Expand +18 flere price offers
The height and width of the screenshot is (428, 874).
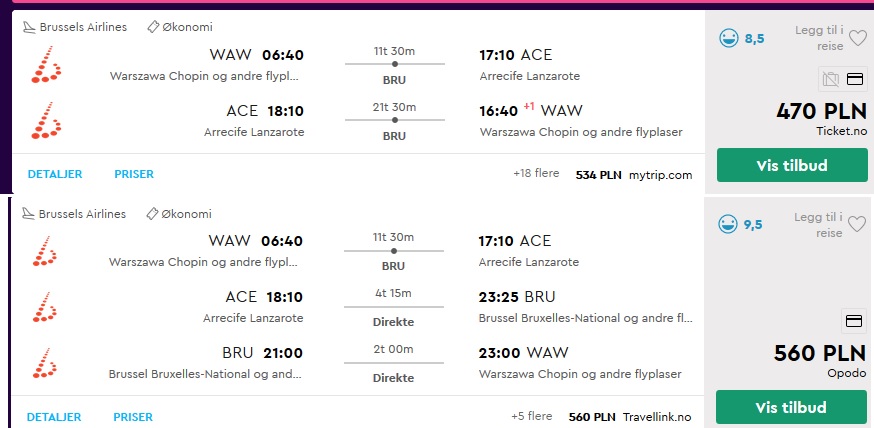pos(536,173)
